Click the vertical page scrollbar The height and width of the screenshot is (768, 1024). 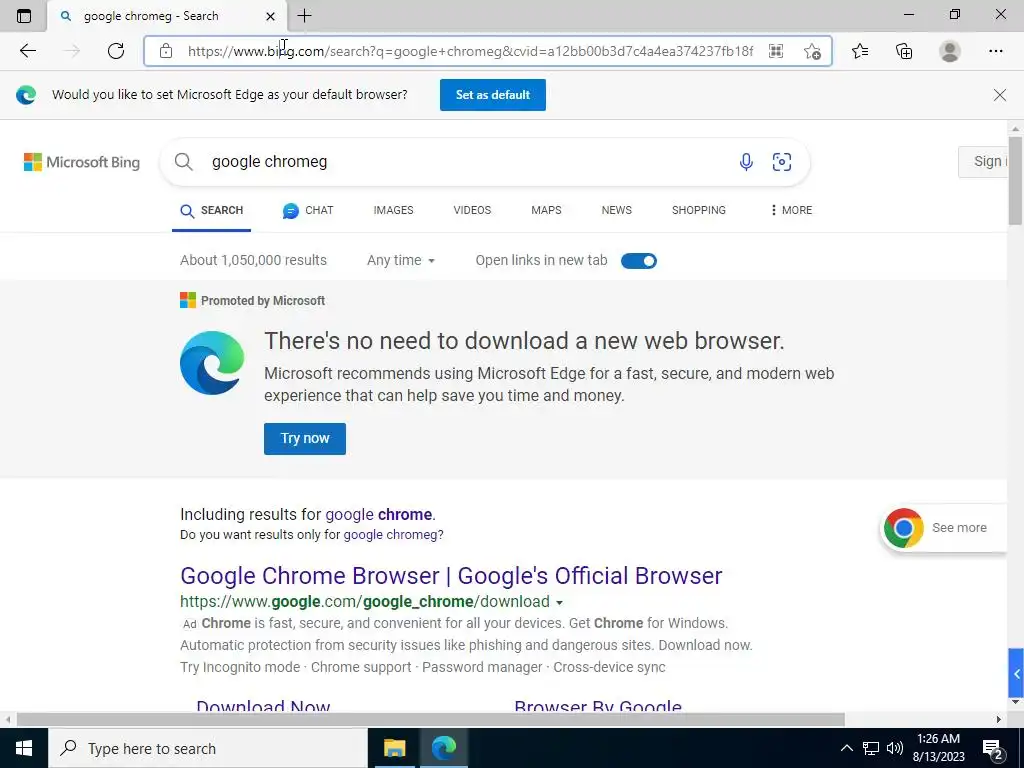1015,180
